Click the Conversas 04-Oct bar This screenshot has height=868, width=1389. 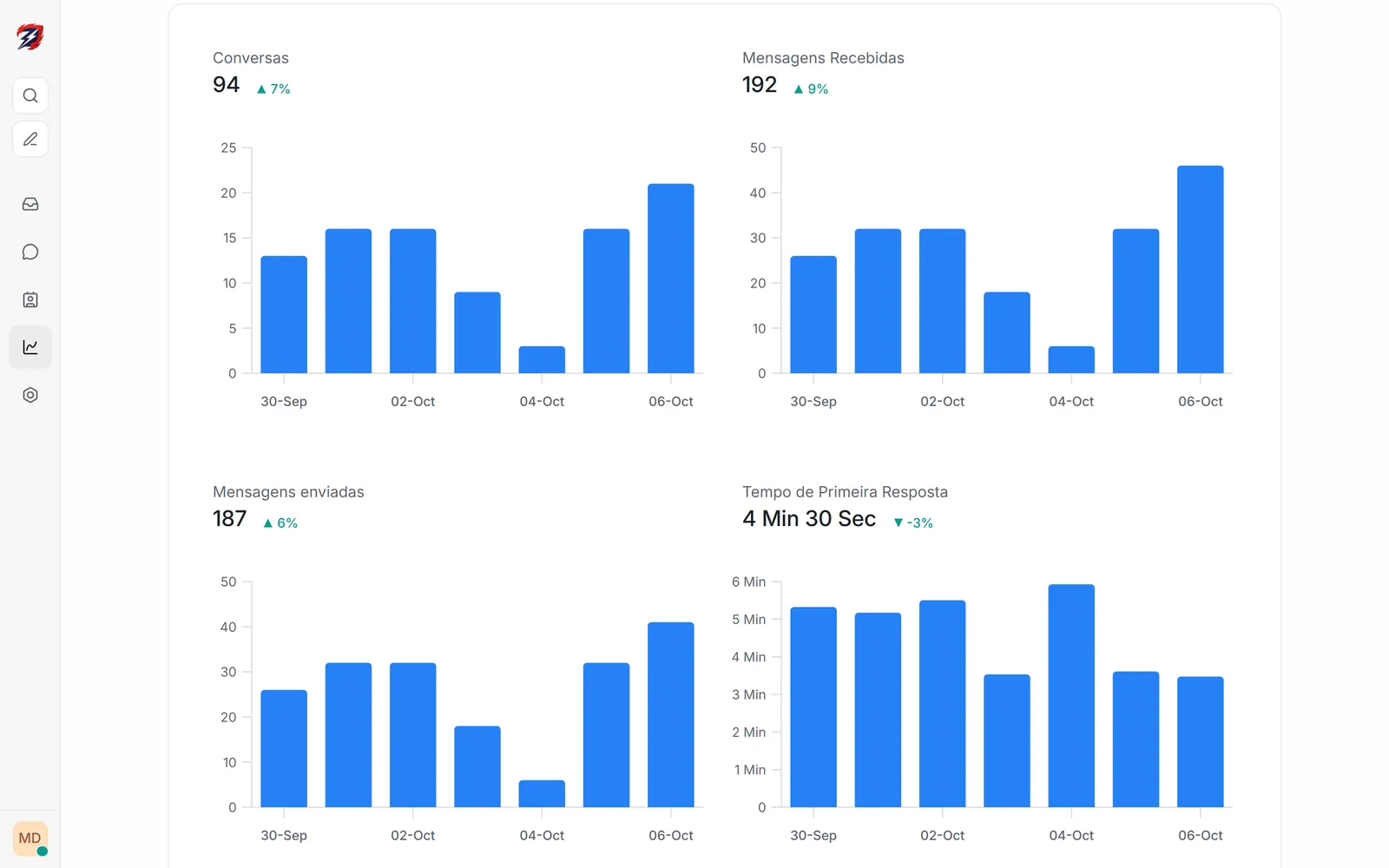(x=542, y=359)
